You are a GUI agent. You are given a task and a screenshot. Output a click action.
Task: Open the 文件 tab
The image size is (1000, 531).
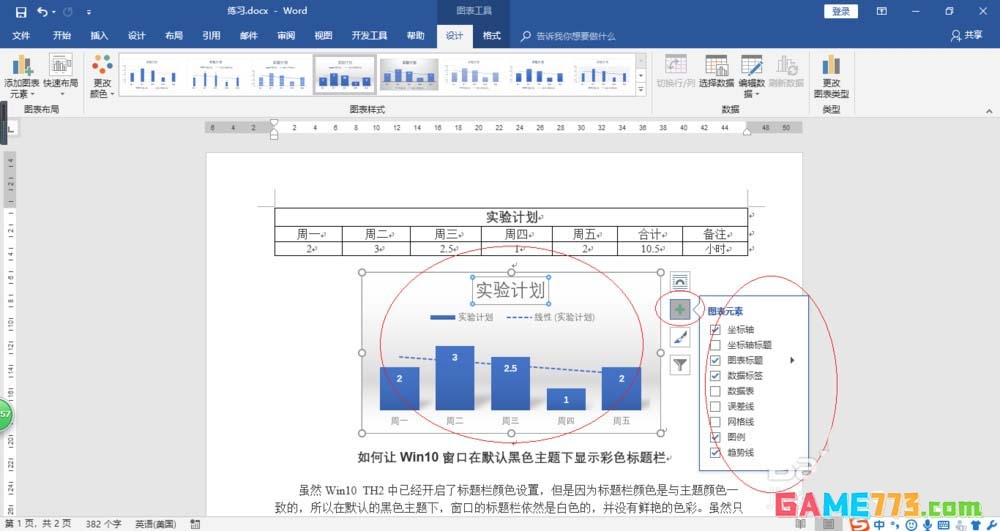[21, 36]
